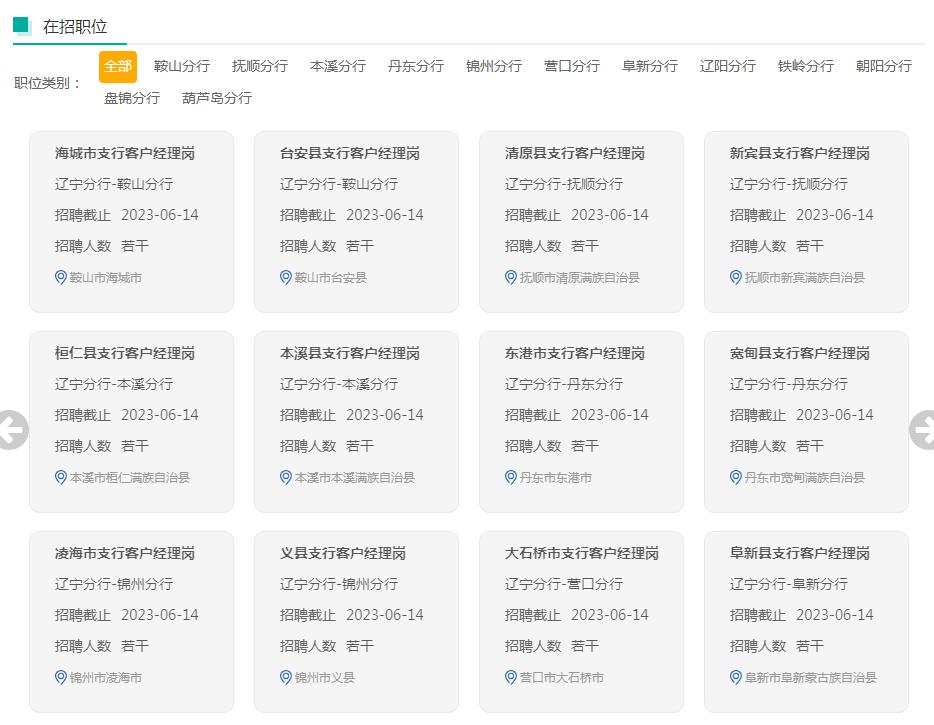934x725 pixels.
Task: Click the 义县支行客户经理岗 card title
Action: click(339, 552)
